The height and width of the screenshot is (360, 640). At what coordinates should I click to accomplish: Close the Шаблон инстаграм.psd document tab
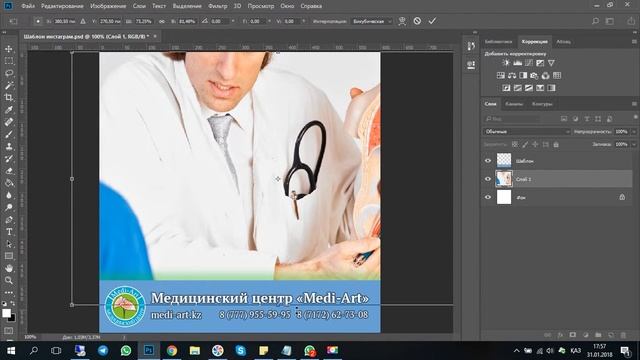(155, 36)
